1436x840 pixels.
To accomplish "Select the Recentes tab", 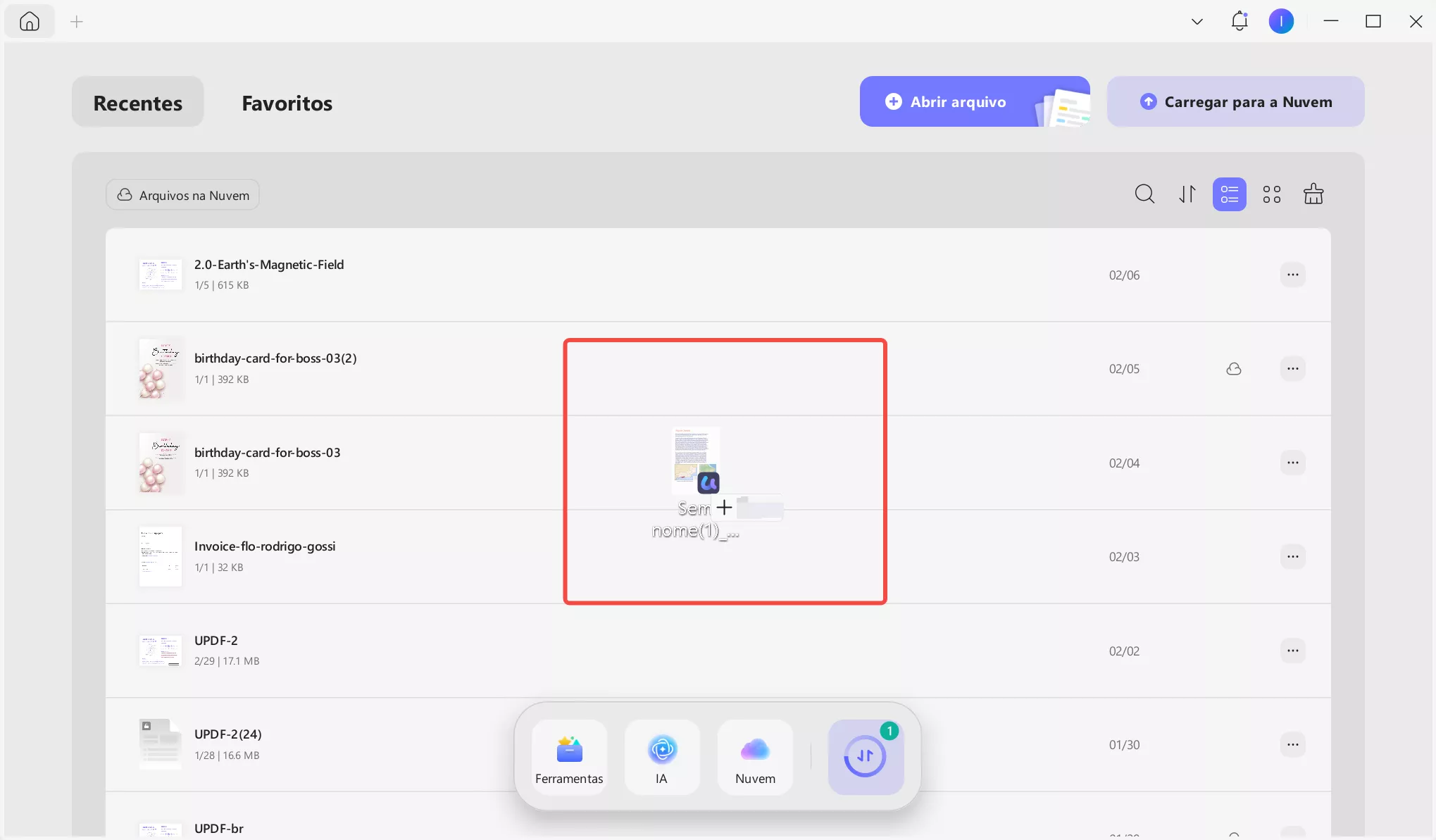I will (138, 103).
